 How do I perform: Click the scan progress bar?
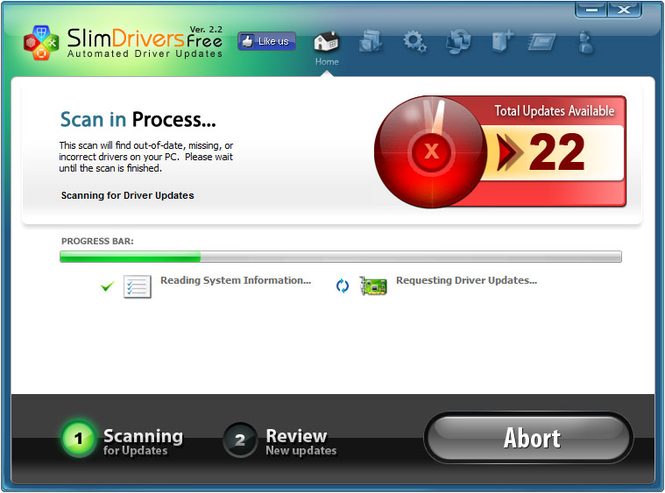click(x=341, y=256)
